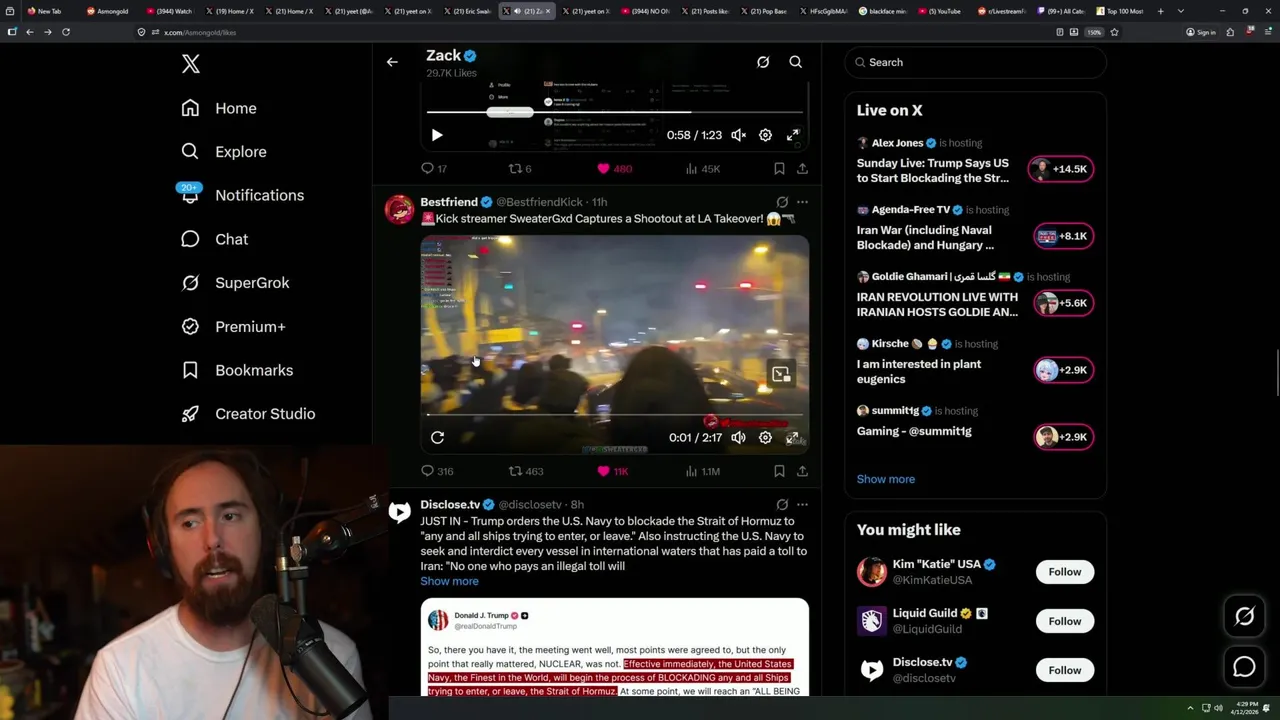The width and height of the screenshot is (1280, 720).
Task: Open Creator Studio in the sidebar
Action: pyautogui.click(x=248, y=414)
